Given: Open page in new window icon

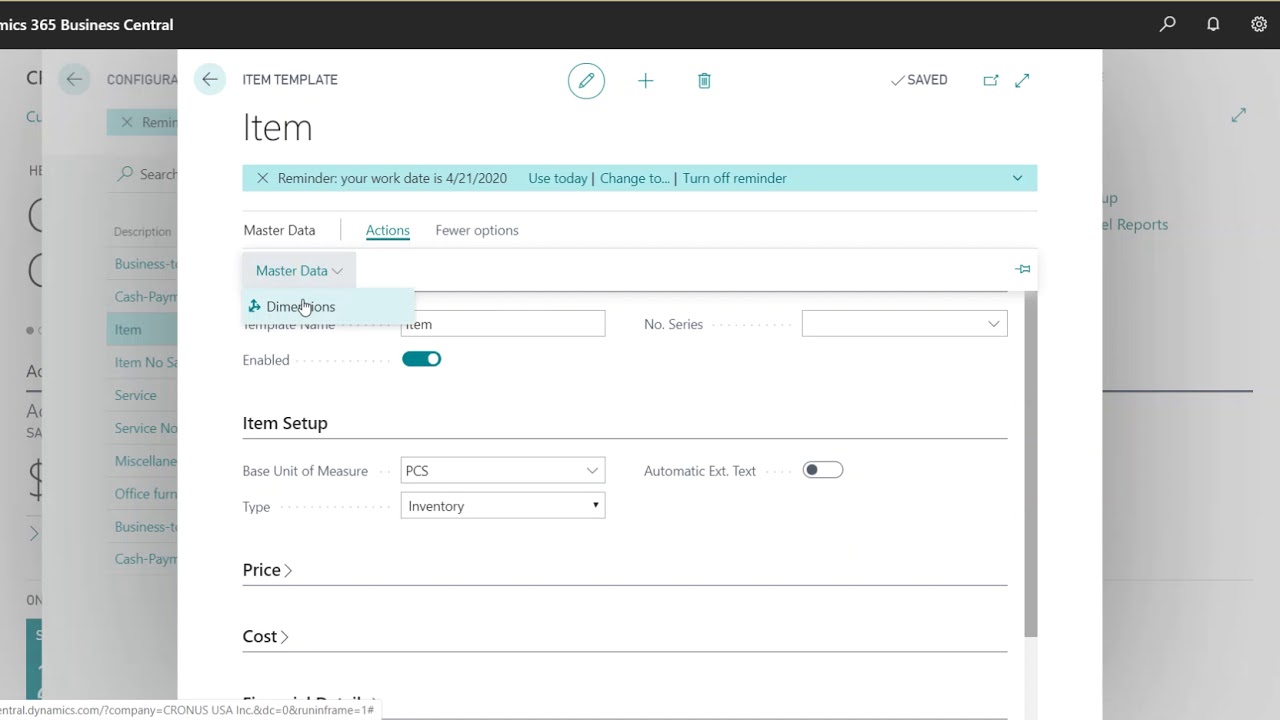Looking at the screenshot, I should point(991,80).
